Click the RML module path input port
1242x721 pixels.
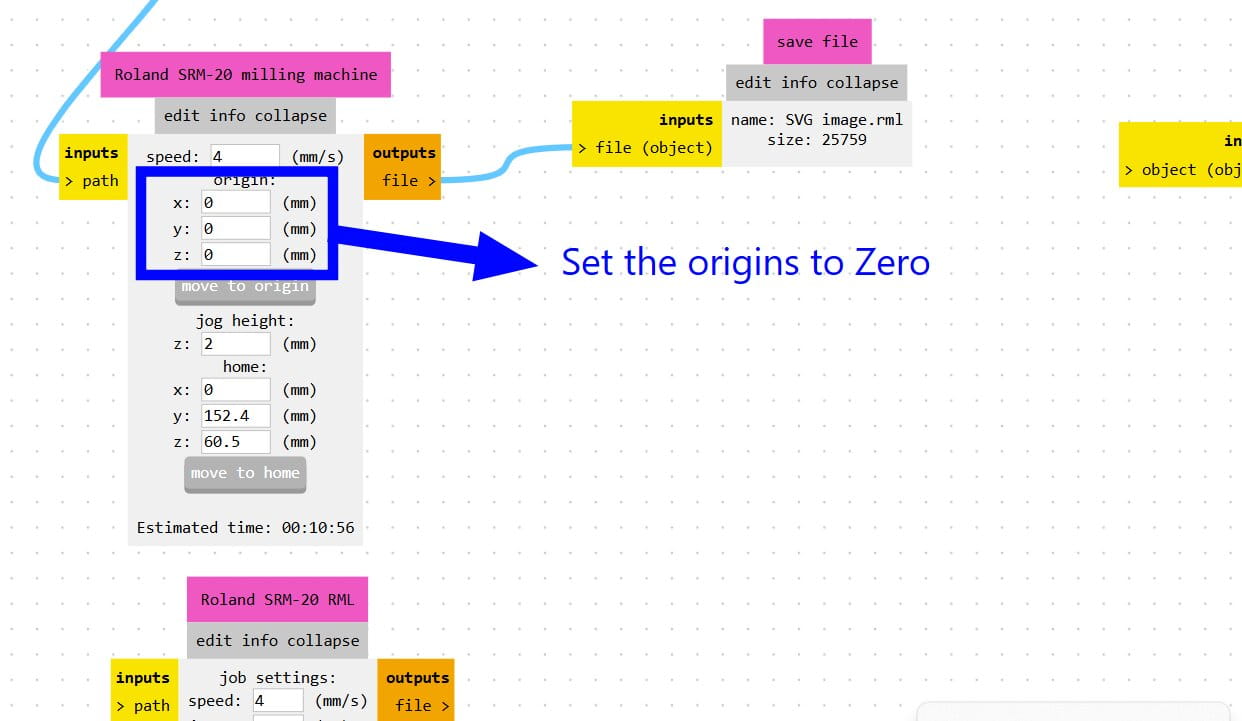[x=145, y=706]
